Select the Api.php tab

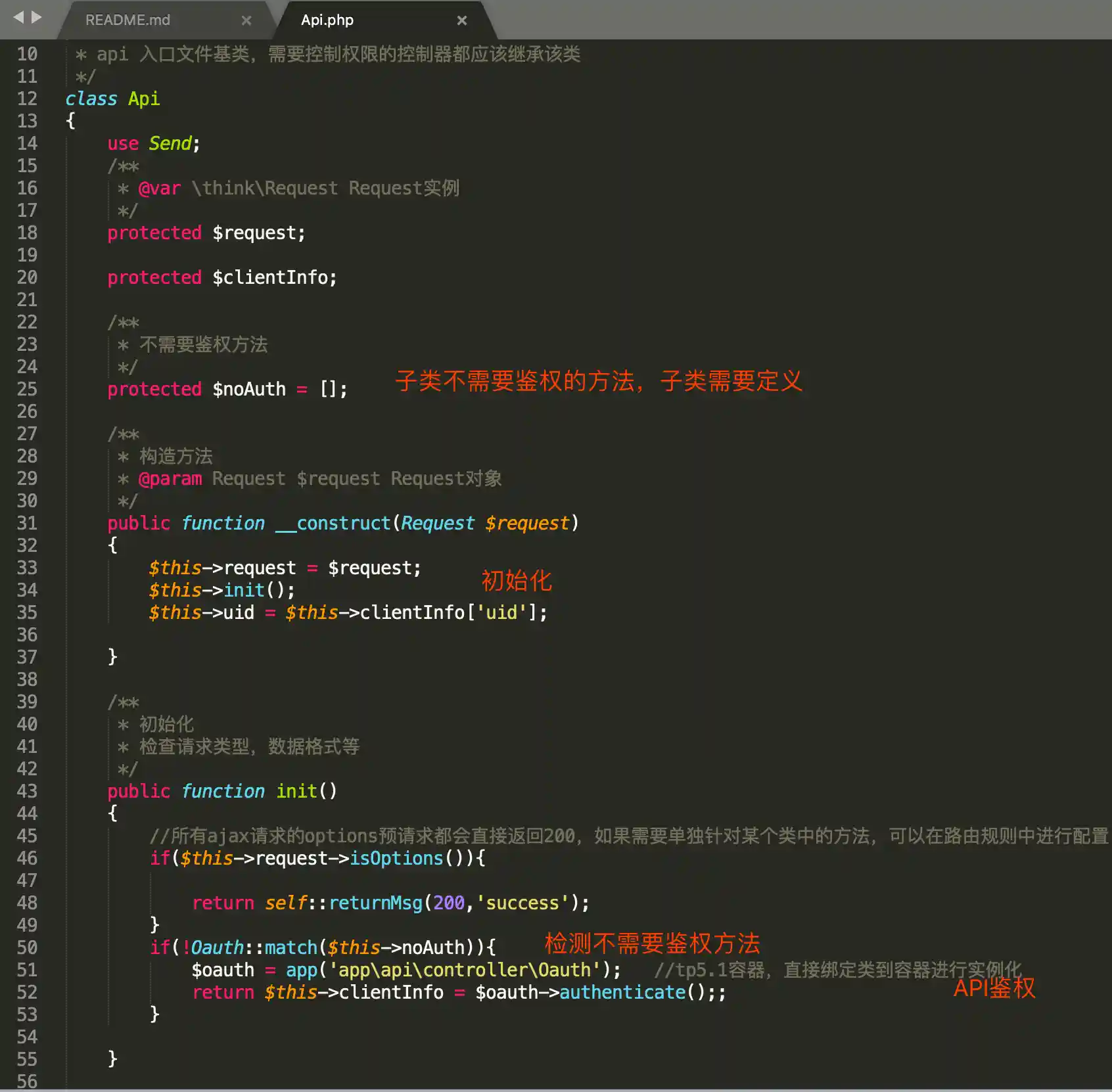327,20
